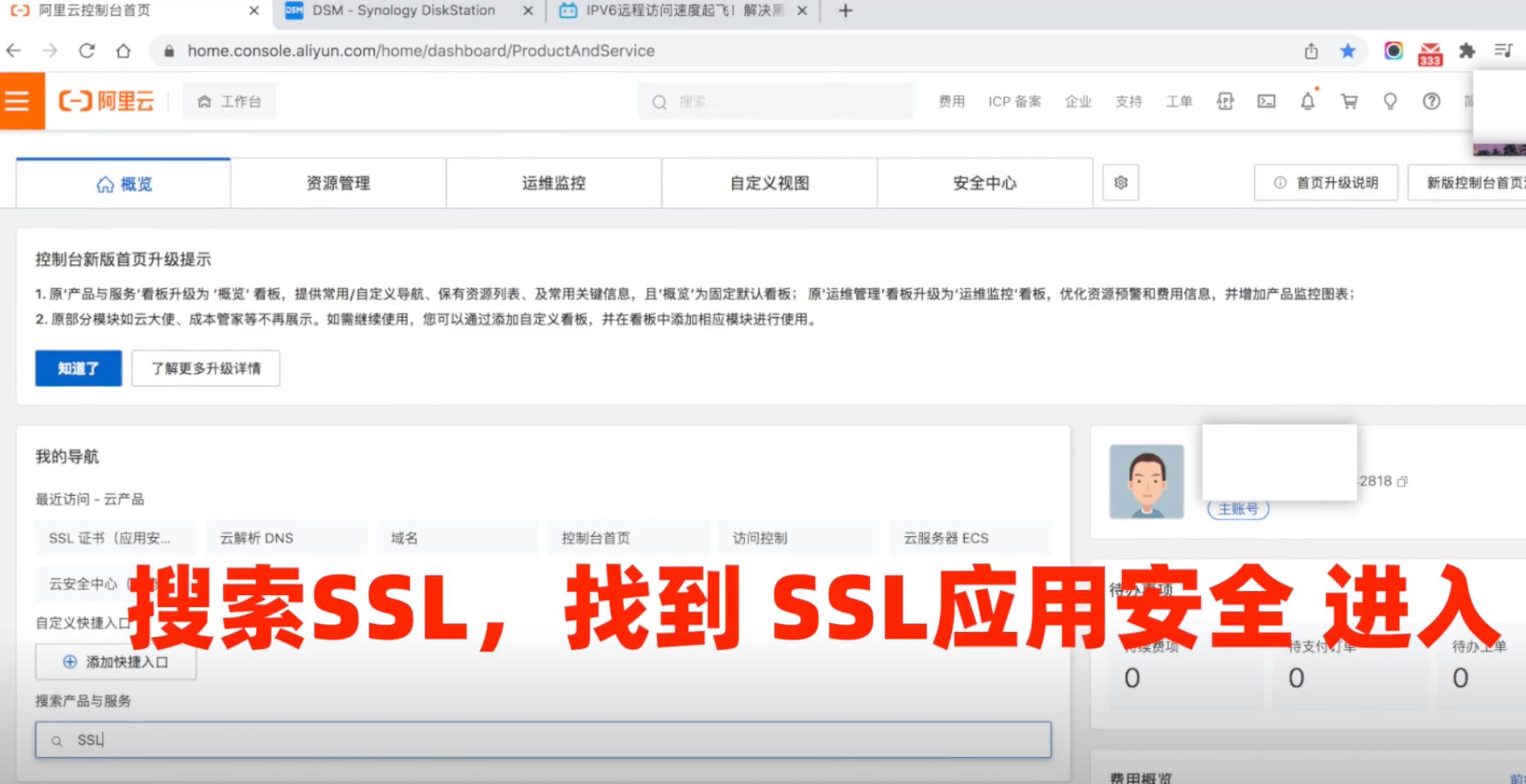Open the media playlist control icon
The image size is (1526, 784).
click(1503, 51)
